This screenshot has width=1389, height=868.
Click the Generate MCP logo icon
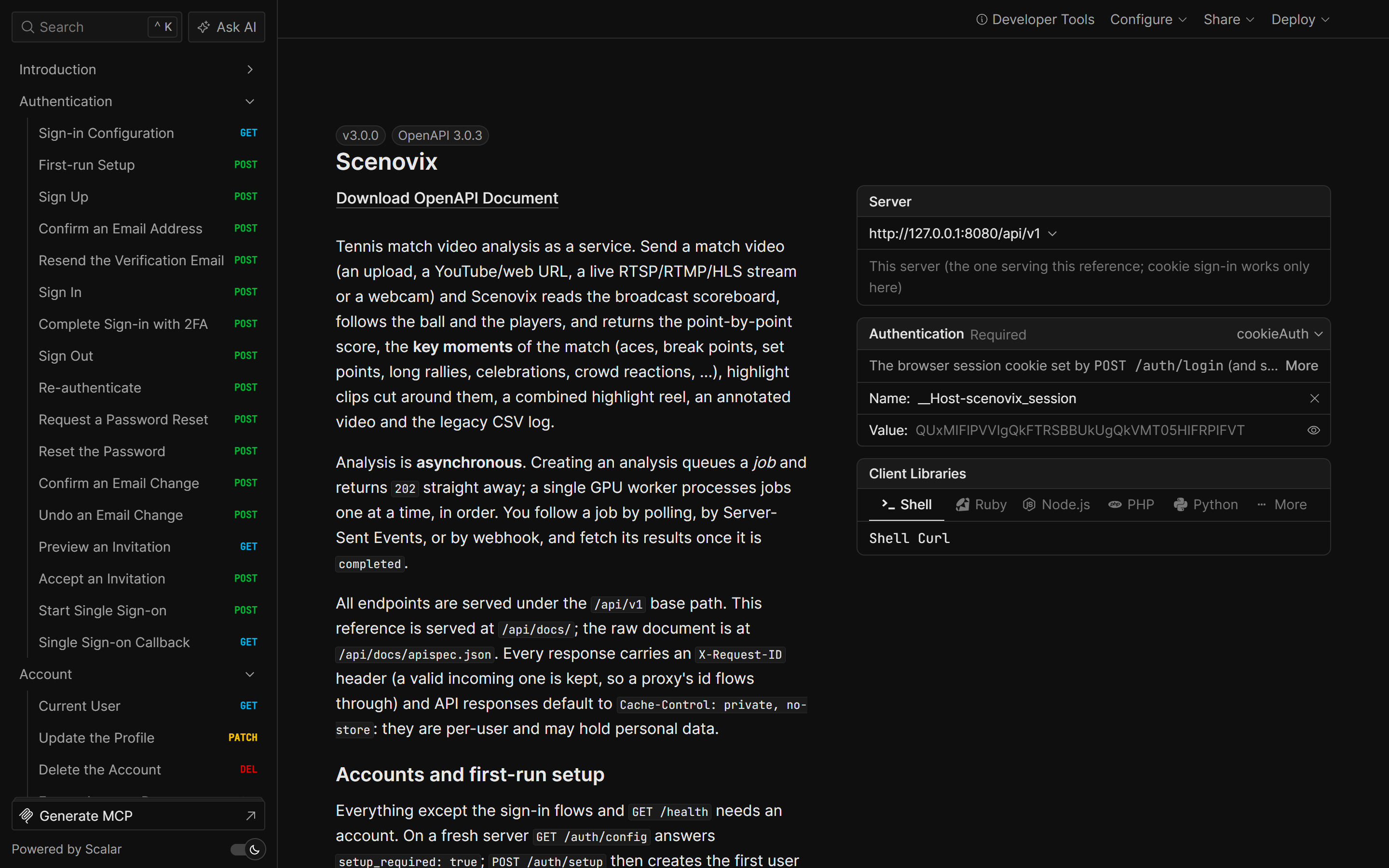pyautogui.click(x=27, y=816)
